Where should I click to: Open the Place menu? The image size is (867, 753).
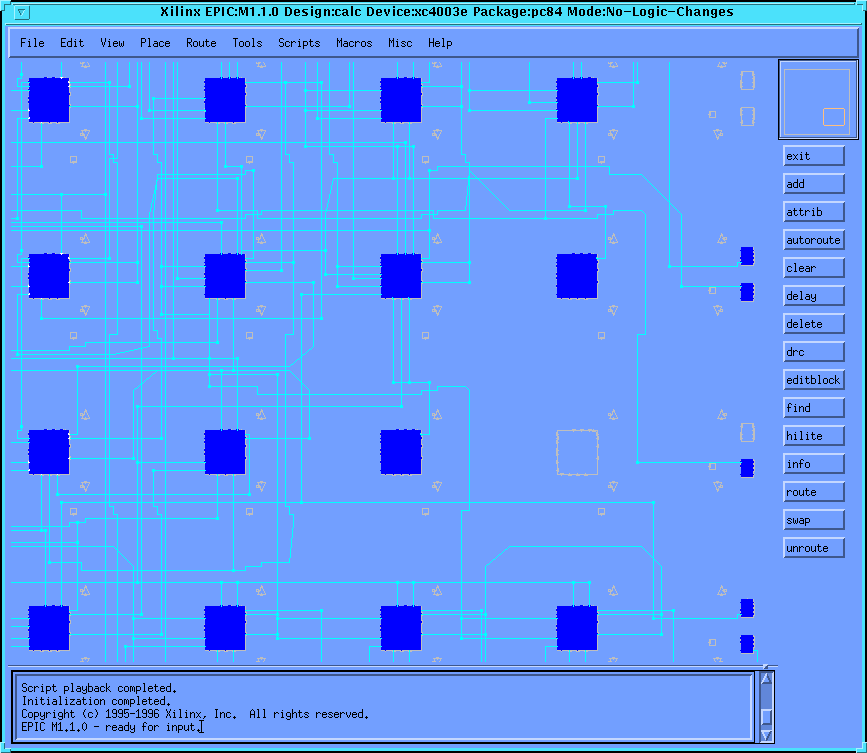click(155, 43)
